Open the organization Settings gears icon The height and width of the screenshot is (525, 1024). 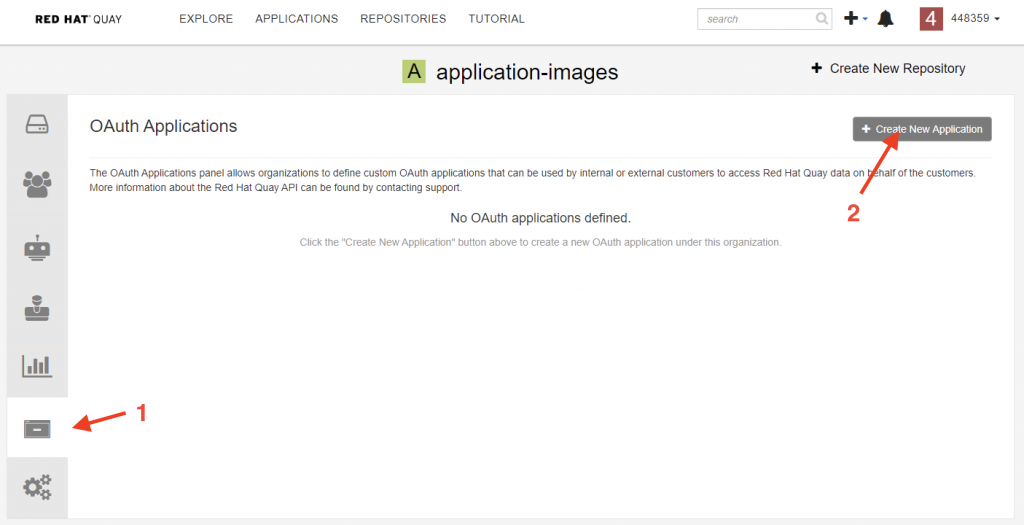click(37, 487)
